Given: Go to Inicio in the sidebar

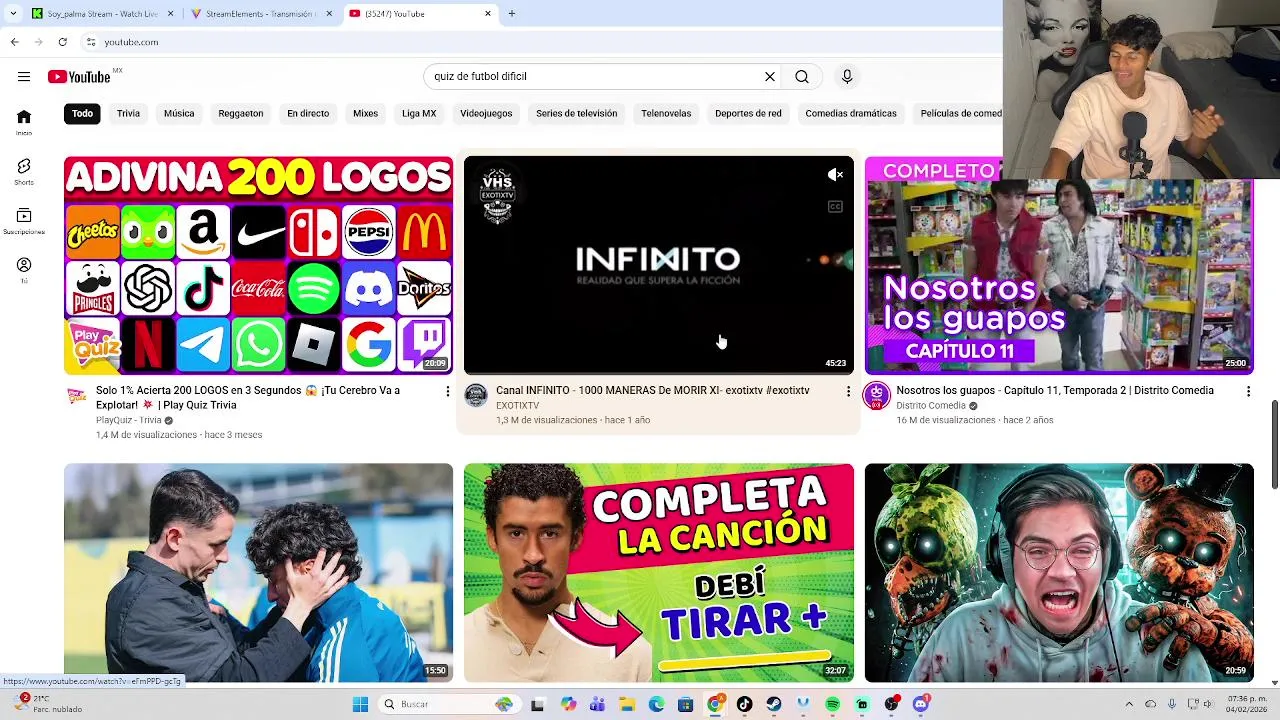Looking at the screenshot, I should (24, 122).
